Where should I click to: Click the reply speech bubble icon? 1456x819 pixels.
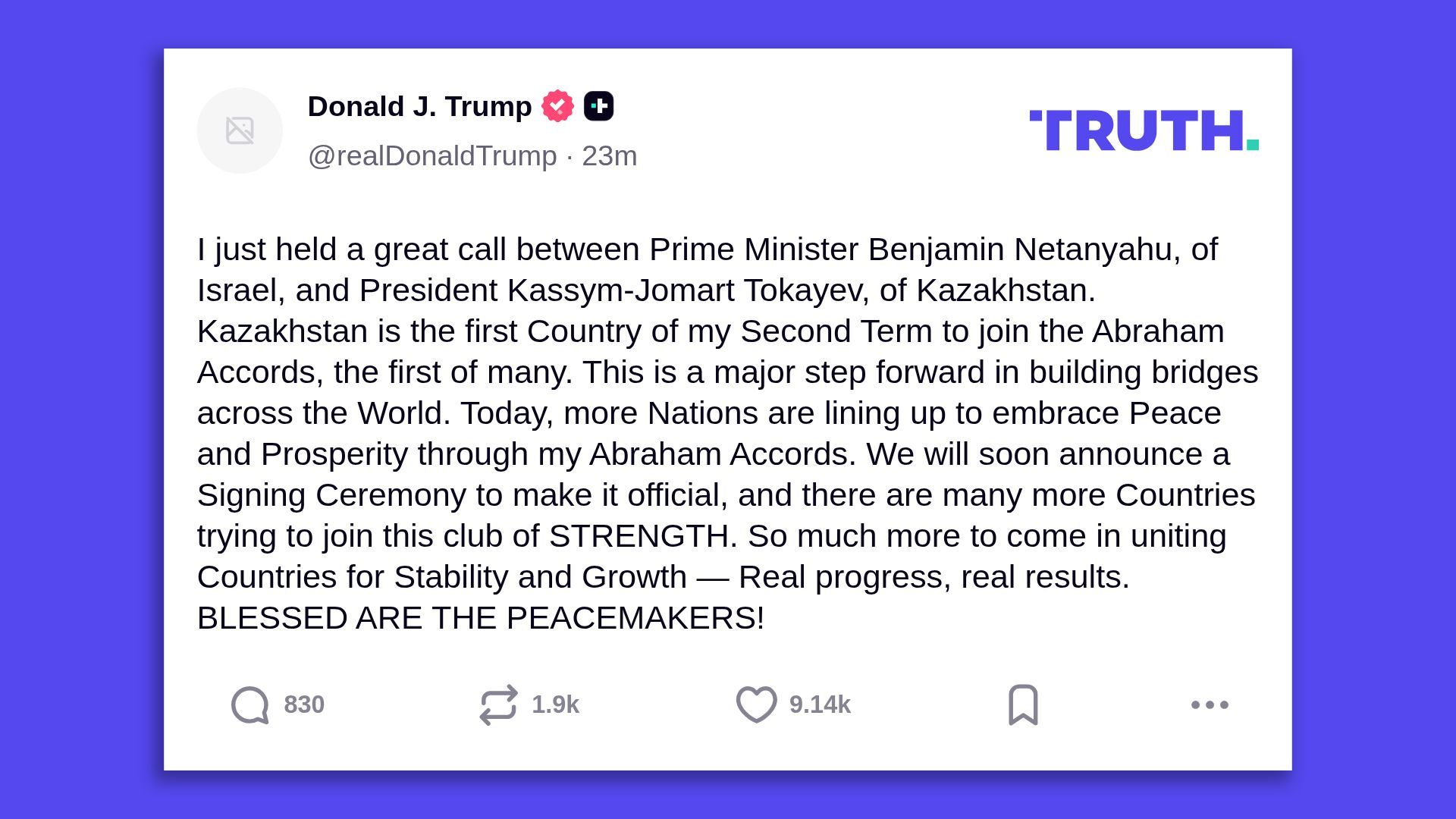pos(250,705)
